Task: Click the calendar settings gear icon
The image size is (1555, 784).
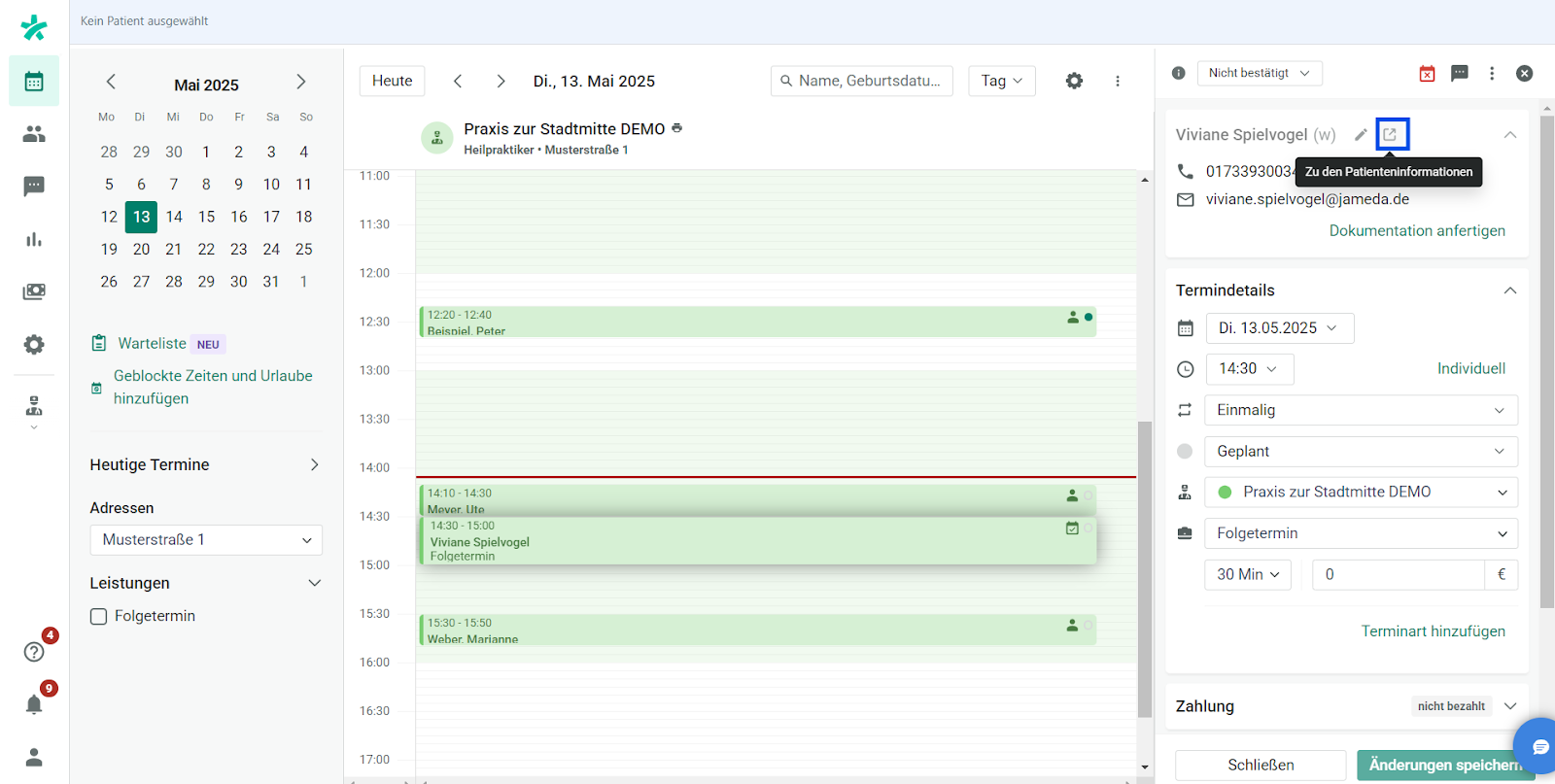Action: point(1074,81)
